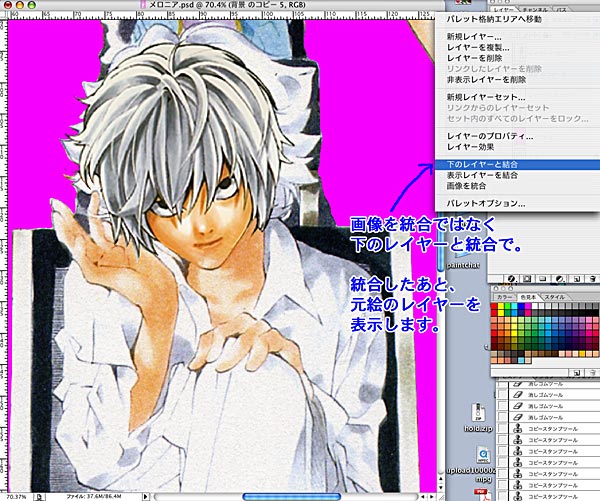Click the horizontal scrollbar right arrow

pyautogui.click(x=432, y=496)
